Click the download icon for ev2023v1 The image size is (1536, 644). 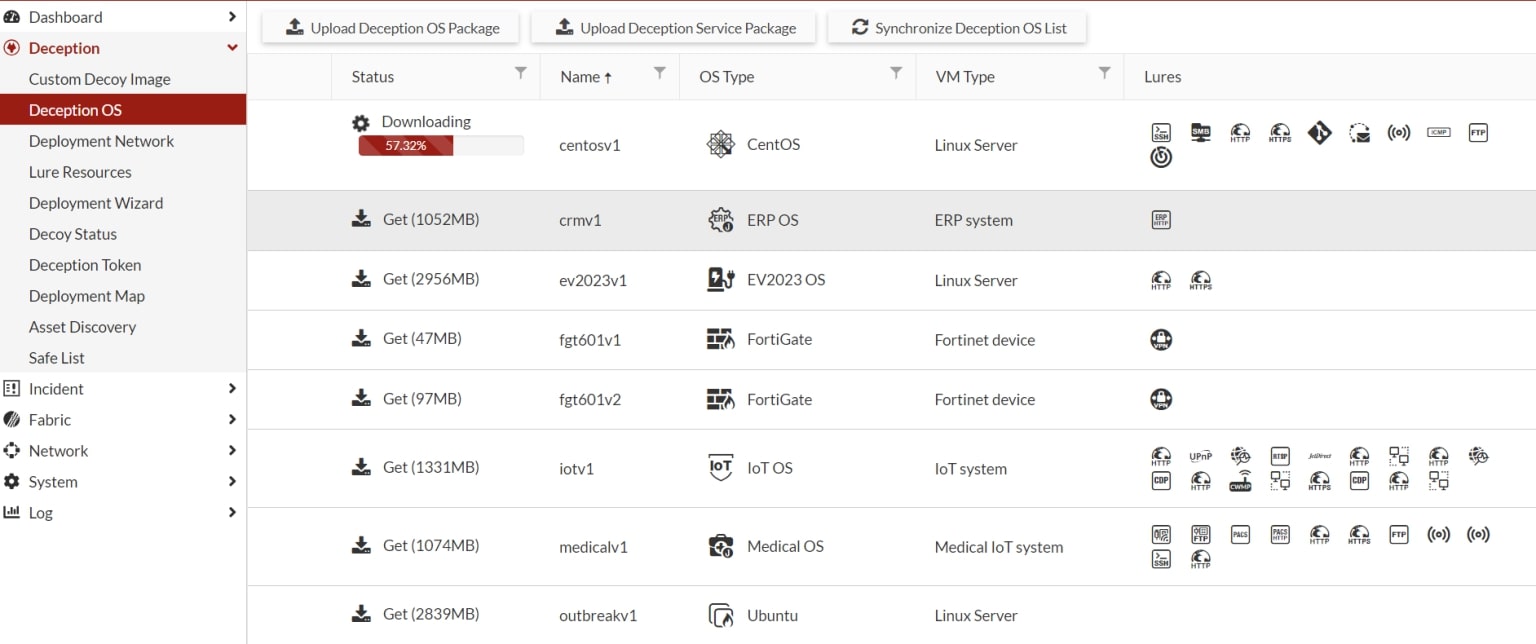click(361, 279)
